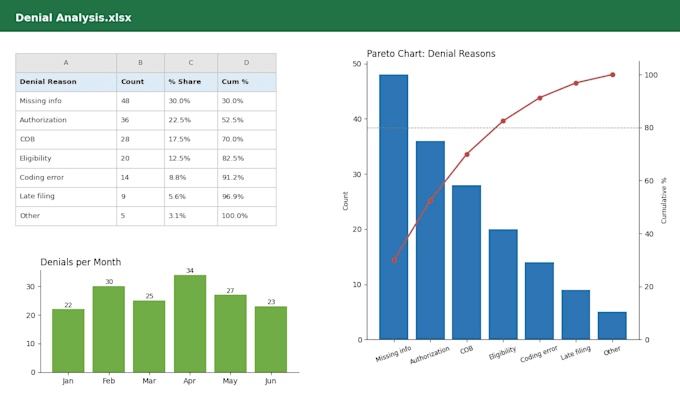This screenshot has width=680, height=409.
Task: Click the 17.5% share cell
Action: 191,140
